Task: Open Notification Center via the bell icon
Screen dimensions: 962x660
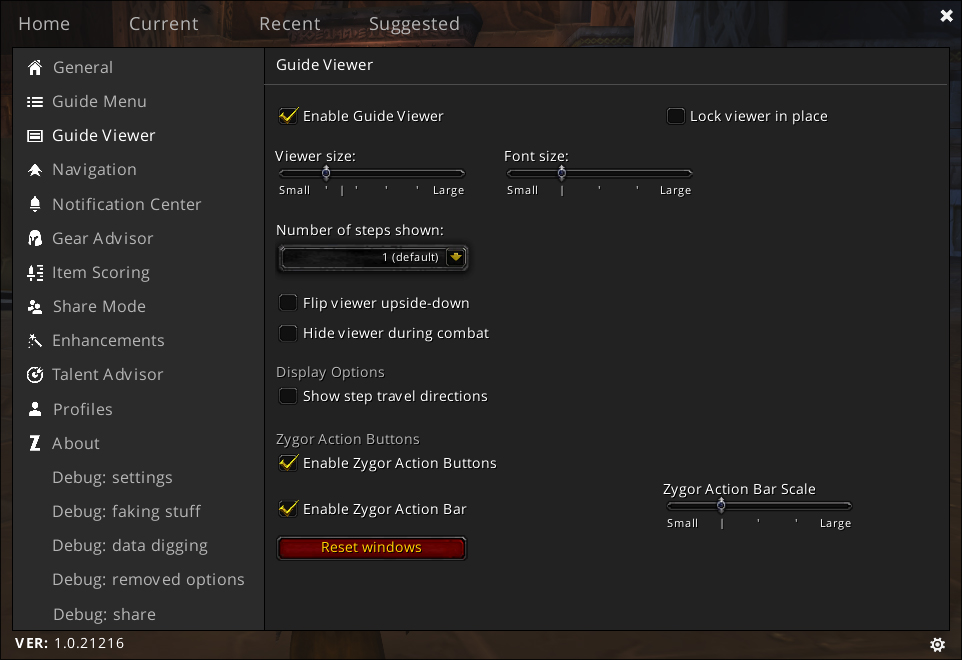Action: pos(34,204)
